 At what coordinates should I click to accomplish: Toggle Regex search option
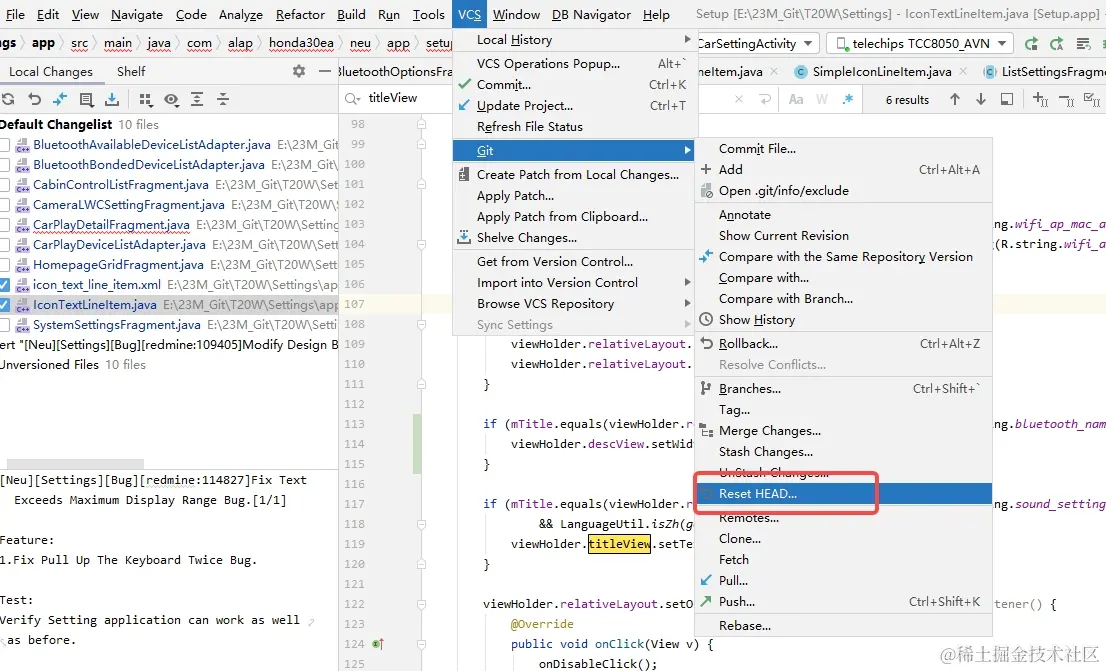[x=848, y=99]
